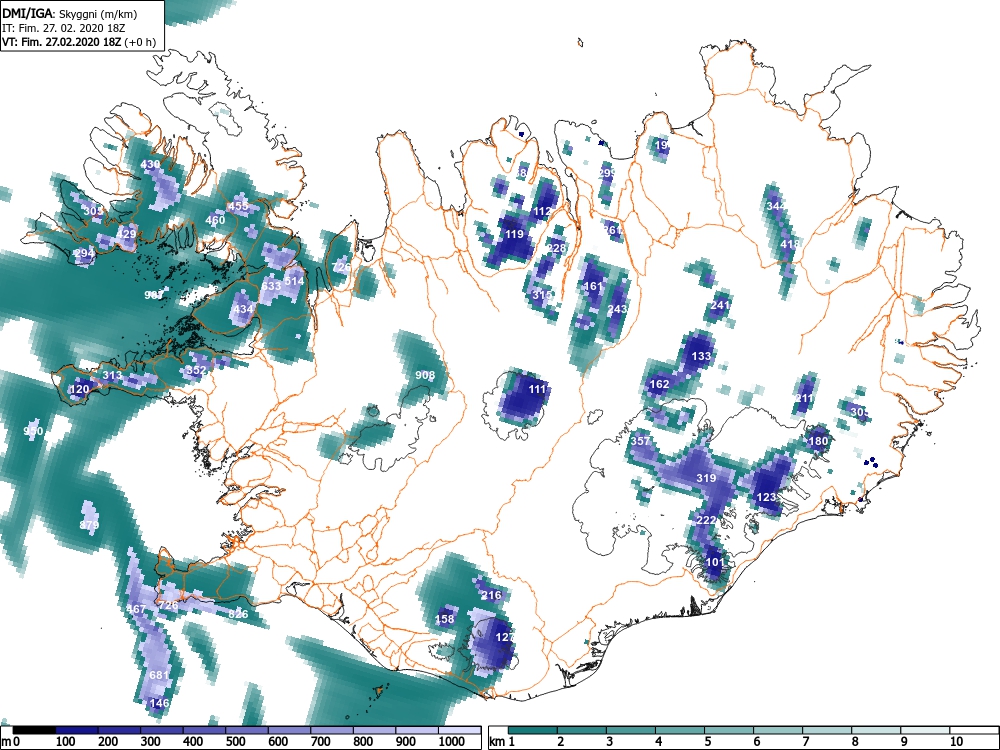The image size is (1000, 750).
Task: Click visibility value 681 on the map
Action: click(159, 675)
